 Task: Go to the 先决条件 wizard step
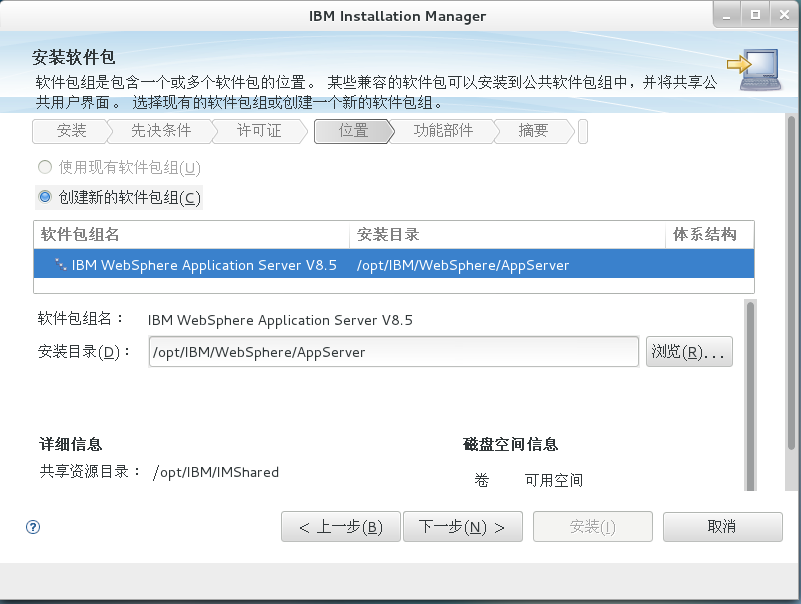tap(161, 131)
